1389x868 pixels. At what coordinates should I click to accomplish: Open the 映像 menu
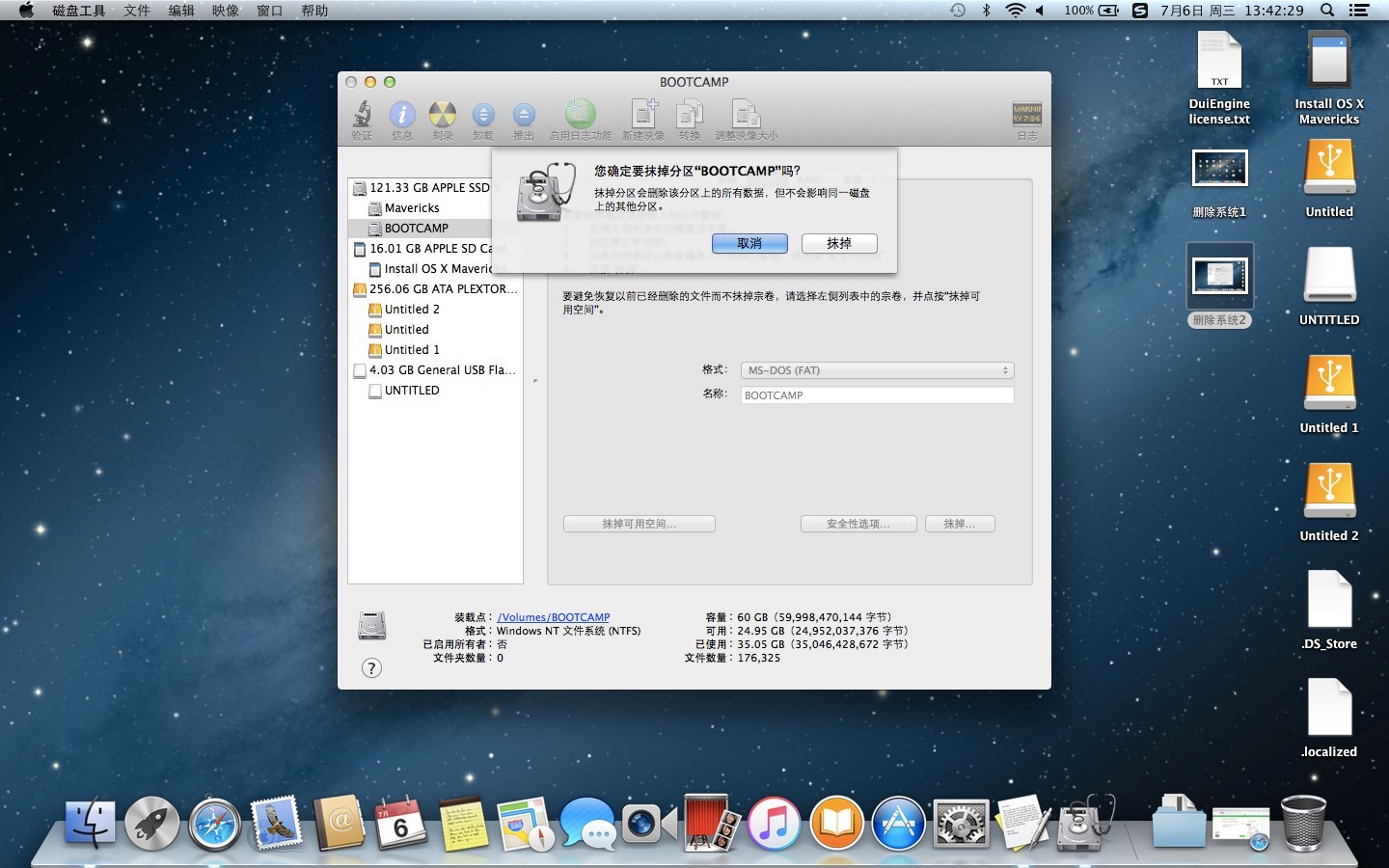pos(226,11)
